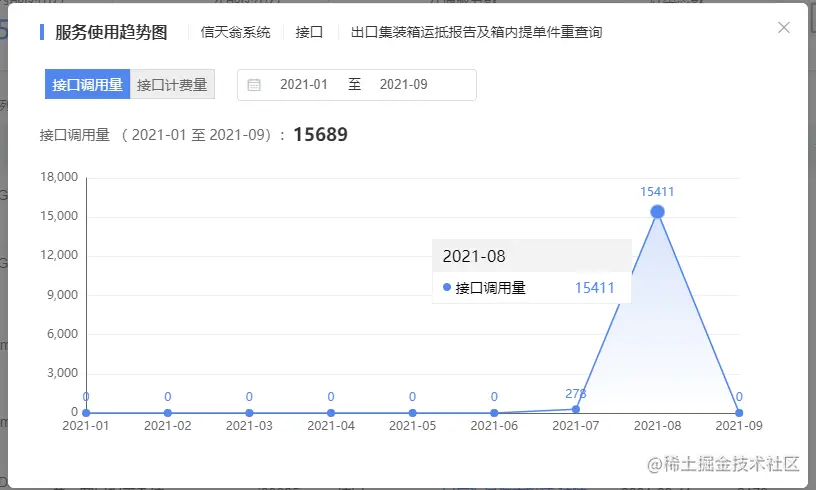
Task: Select the 2021-07 data point on chart
Action: tap(576, 409)
